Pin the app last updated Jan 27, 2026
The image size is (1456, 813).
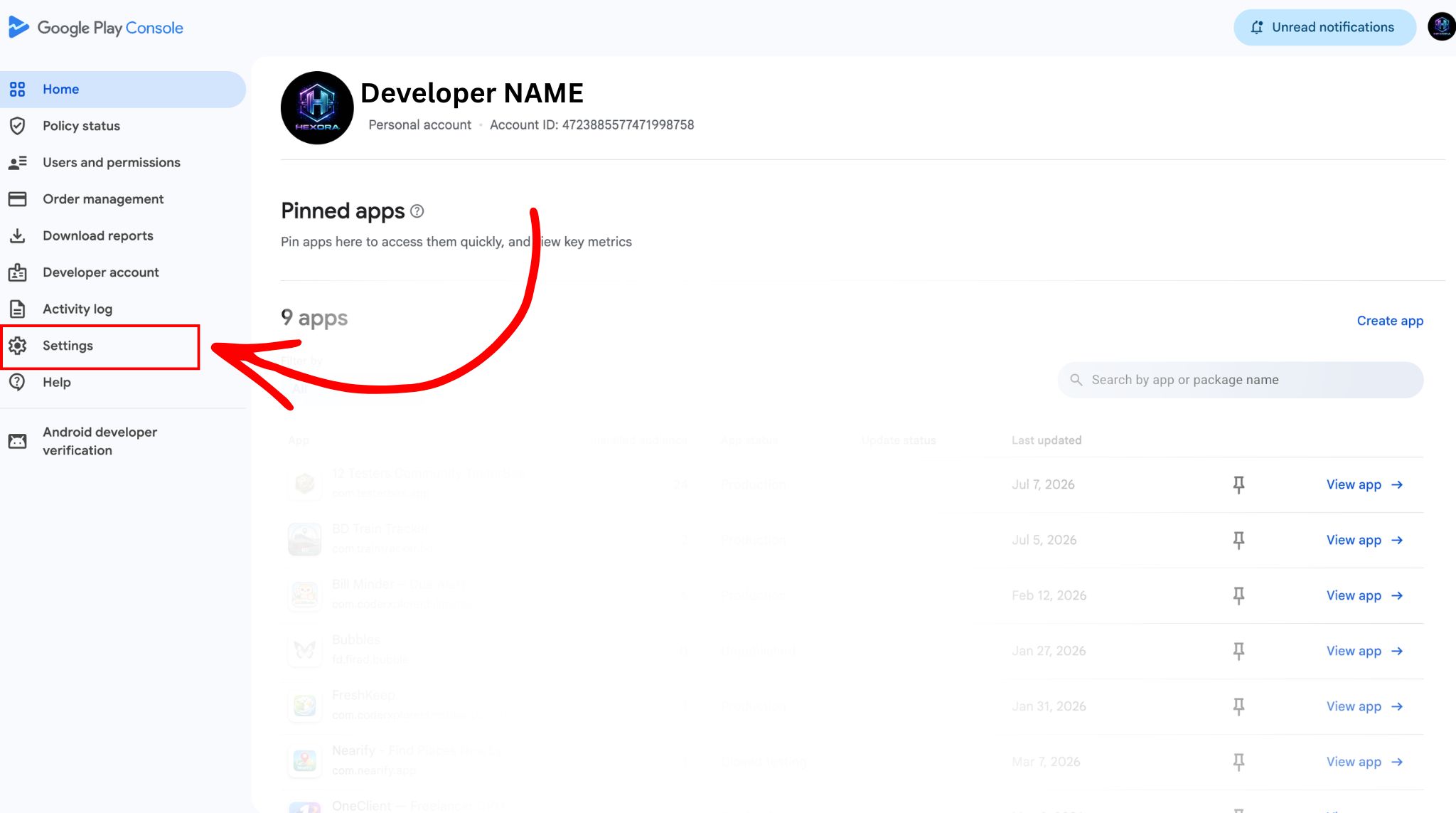1238,652
